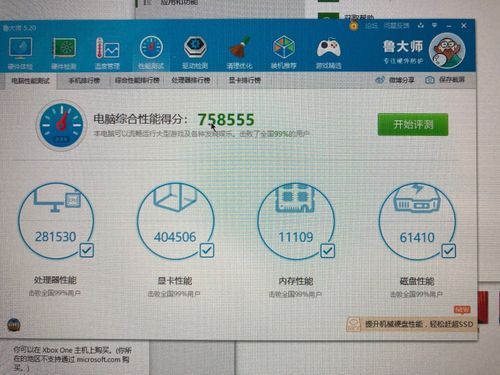The width and height of the screenshot is (500, 375).
Task: Click the small round icon at bottom-left corner
Action: pyautogui.click(x=14, y=325)
